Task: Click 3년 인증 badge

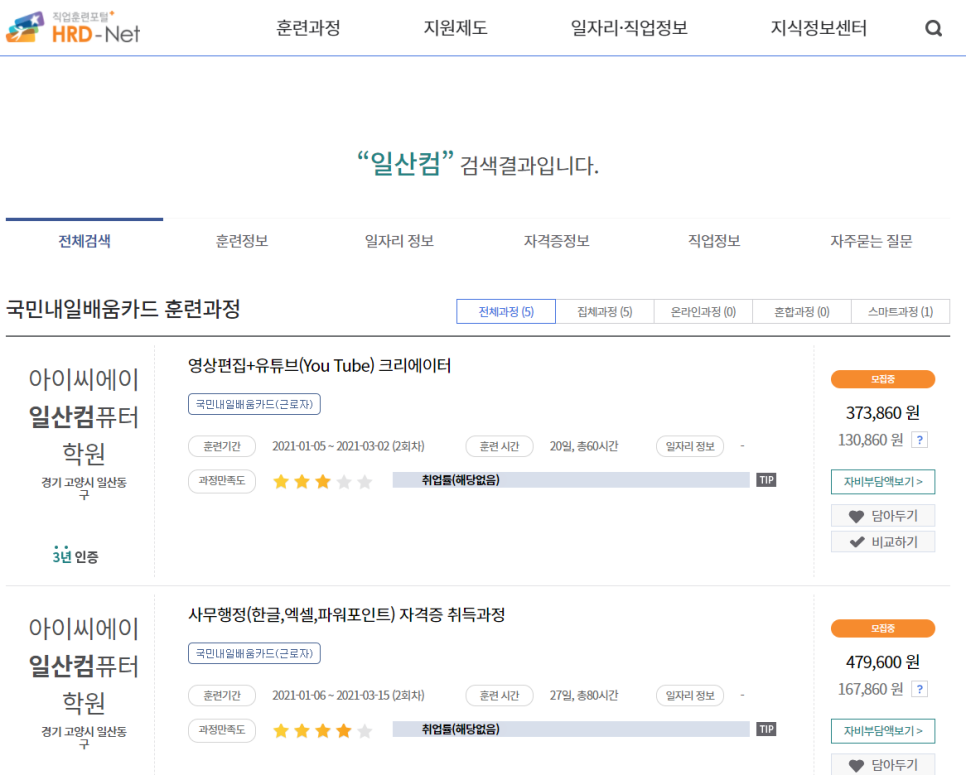Action: click(x=75, y=556)
